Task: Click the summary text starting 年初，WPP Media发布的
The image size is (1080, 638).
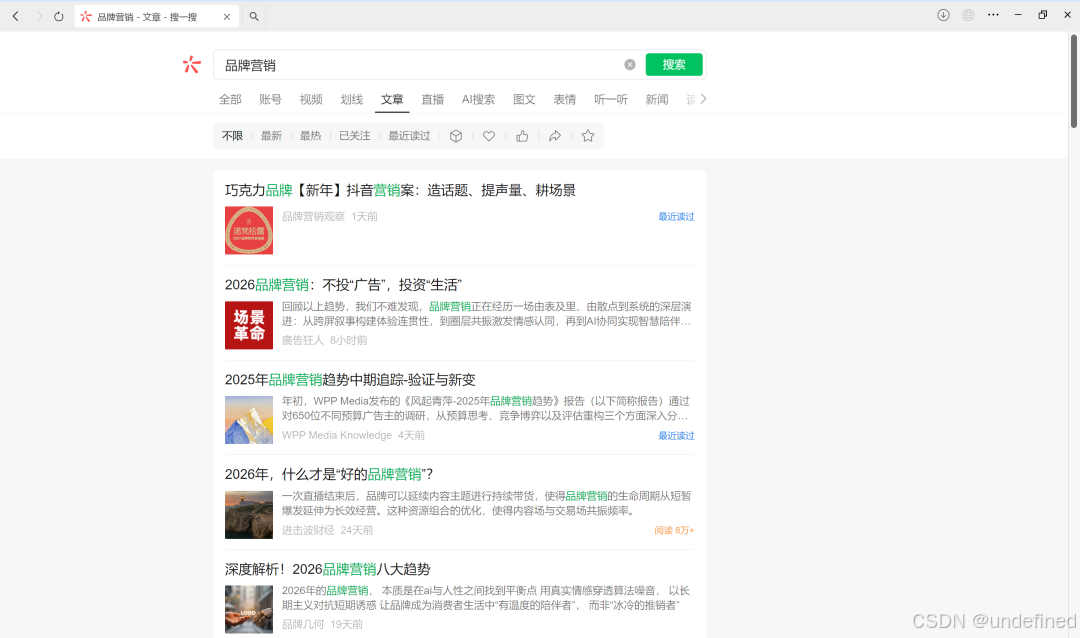Action: [x=486, y=408]
